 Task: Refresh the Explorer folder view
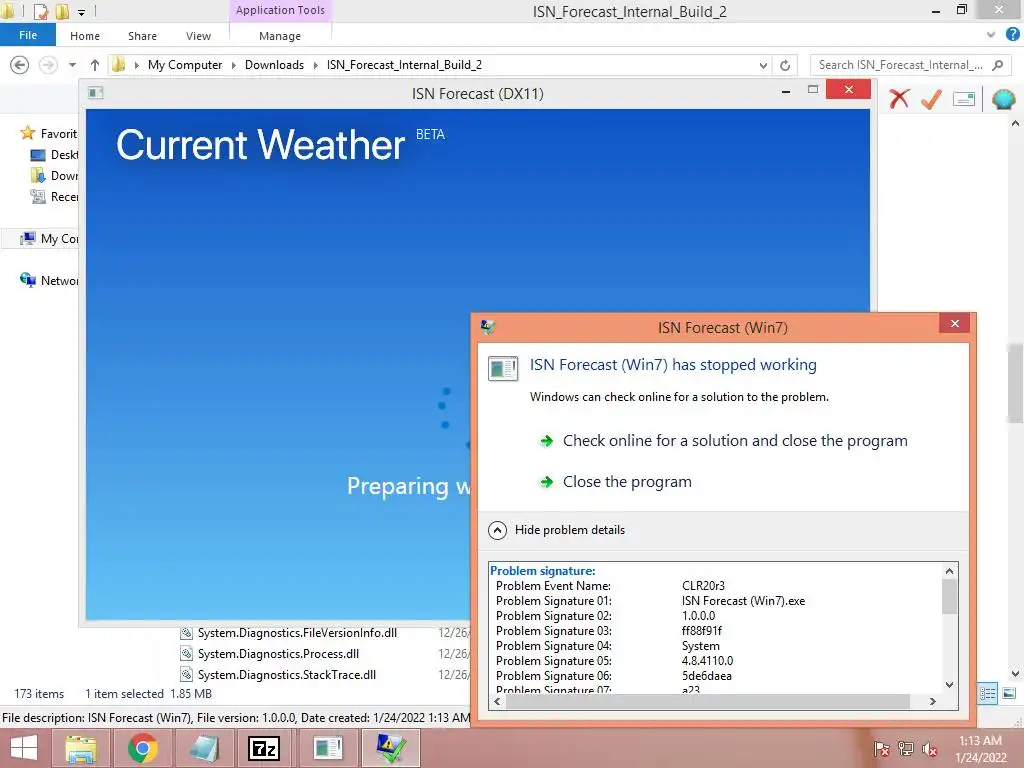pyautogui.click(x=785, y=65)
